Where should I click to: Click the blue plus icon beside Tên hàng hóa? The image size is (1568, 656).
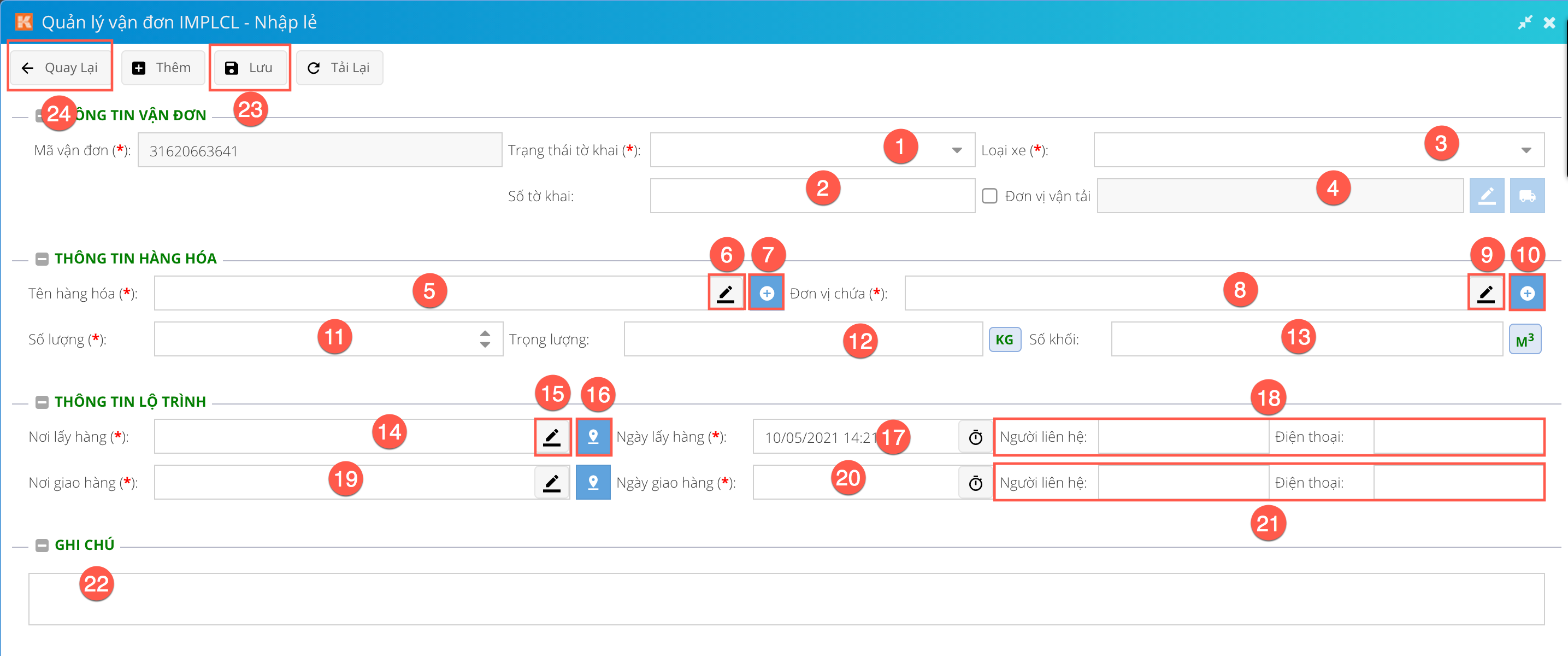(x=767, y=294)
